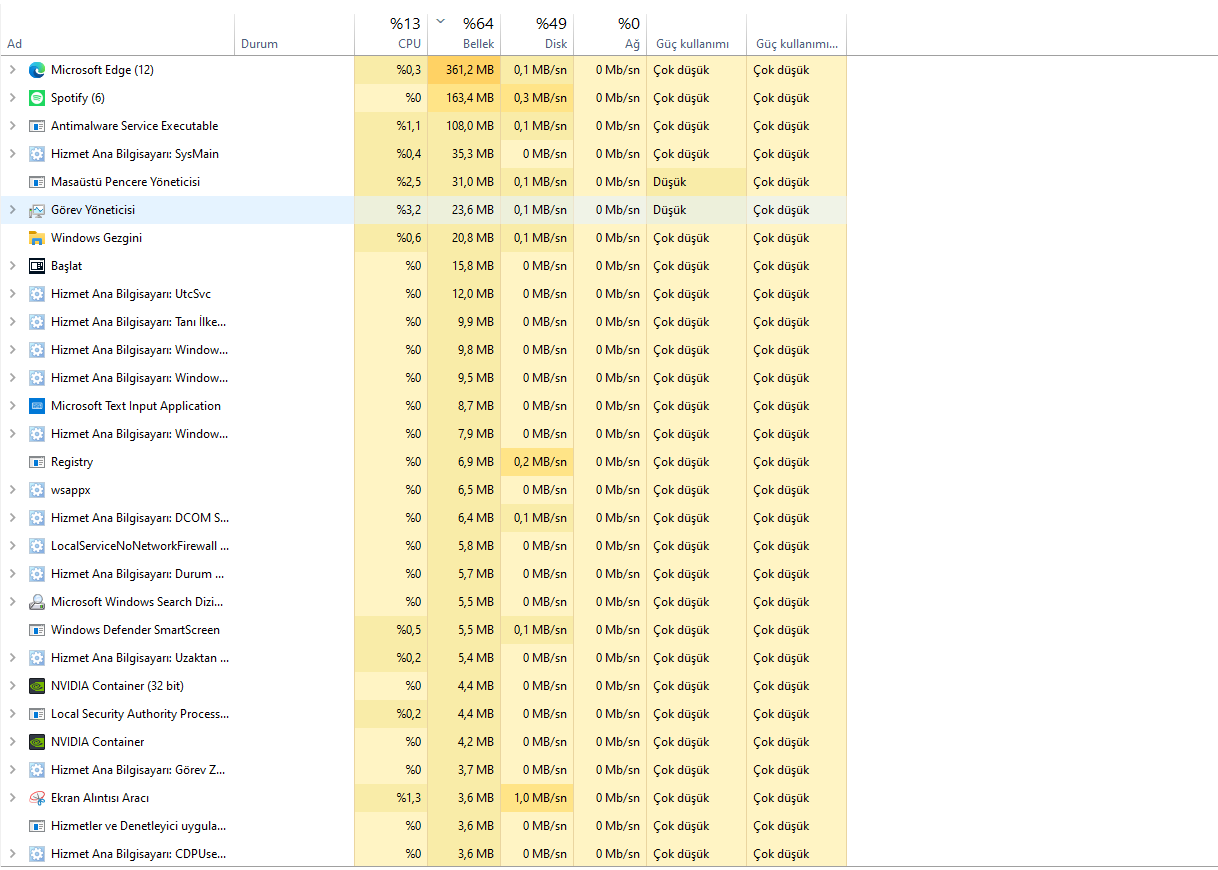Image resolution: width=1218 pixels, height=870 pixels.
Task: Expand the Antimalware Service Executable row
Action: coord(12,126)
